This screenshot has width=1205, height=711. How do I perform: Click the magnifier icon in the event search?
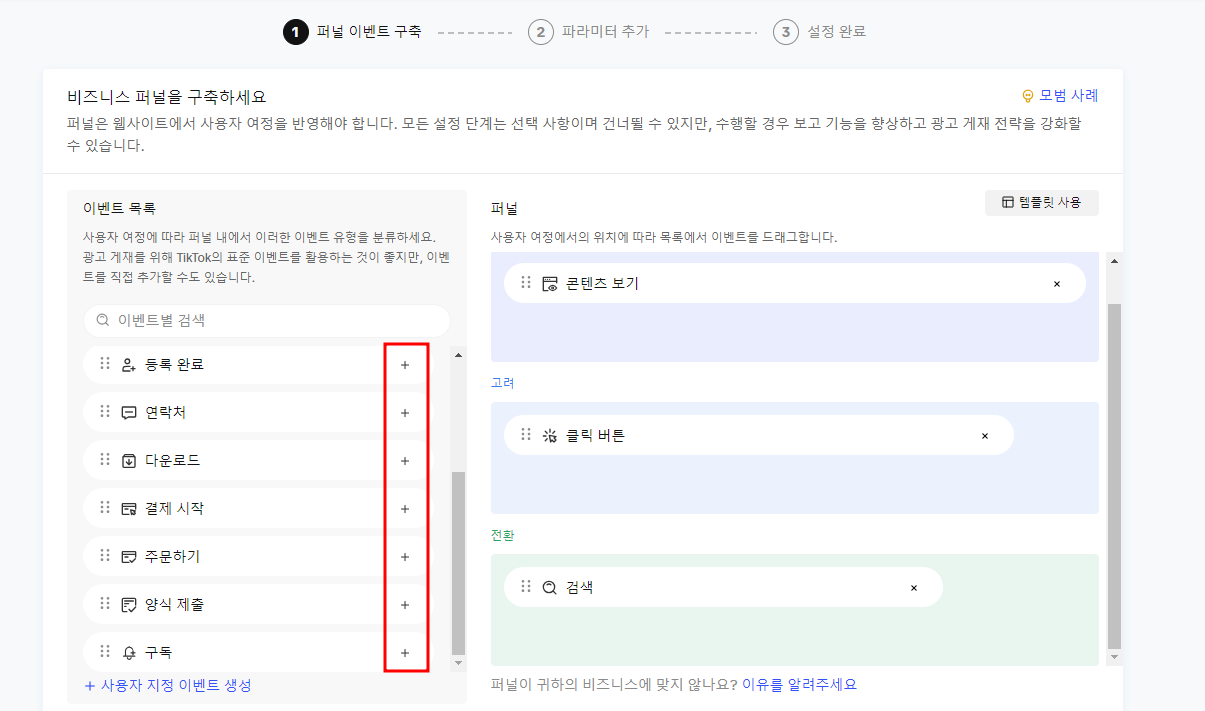click(x=101, y=321)
